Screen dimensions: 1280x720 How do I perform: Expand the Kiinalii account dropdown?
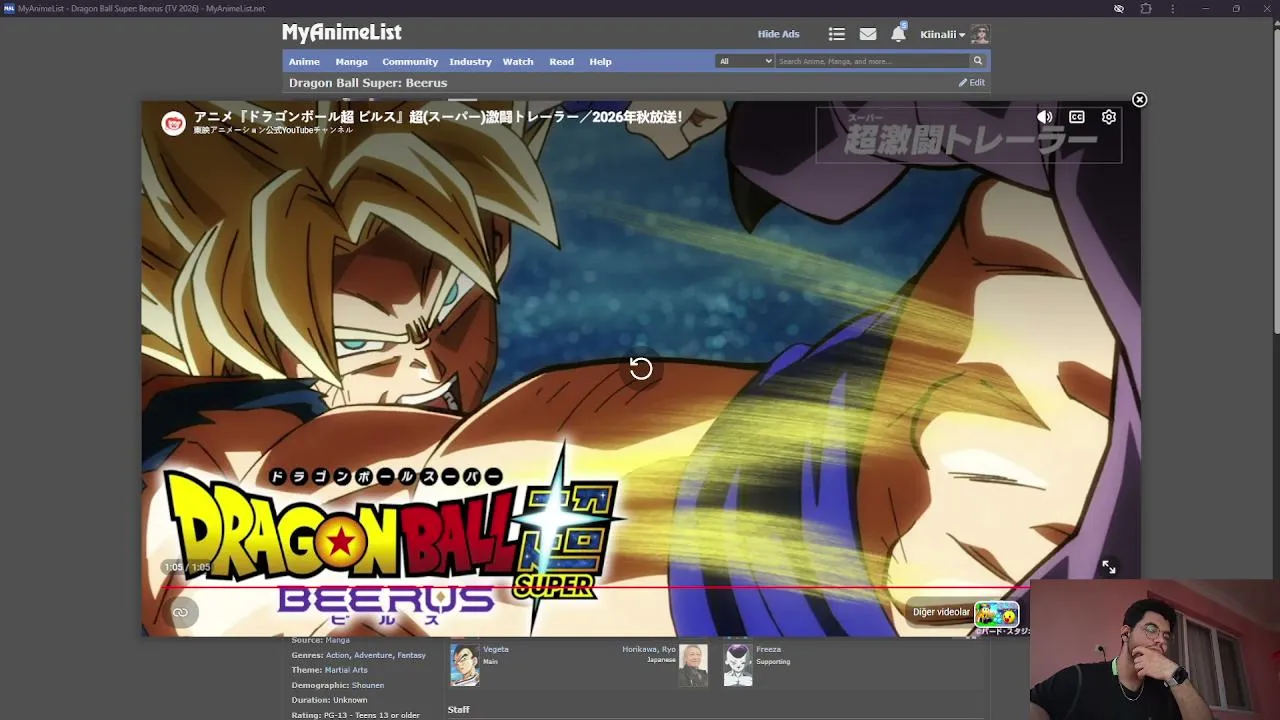click(x=943, y=35)
